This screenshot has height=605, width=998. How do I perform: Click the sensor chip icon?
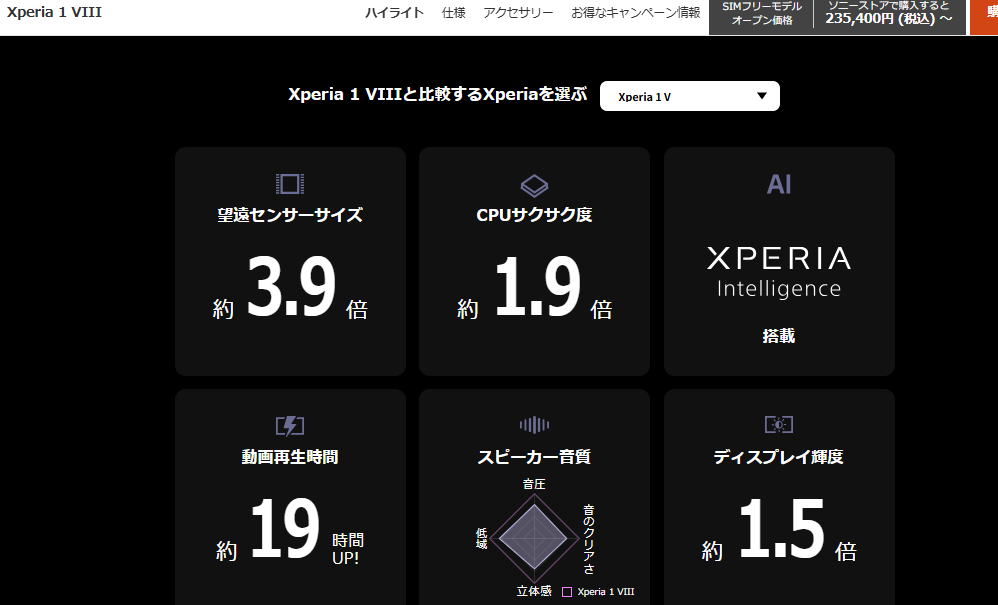(290, 184)
